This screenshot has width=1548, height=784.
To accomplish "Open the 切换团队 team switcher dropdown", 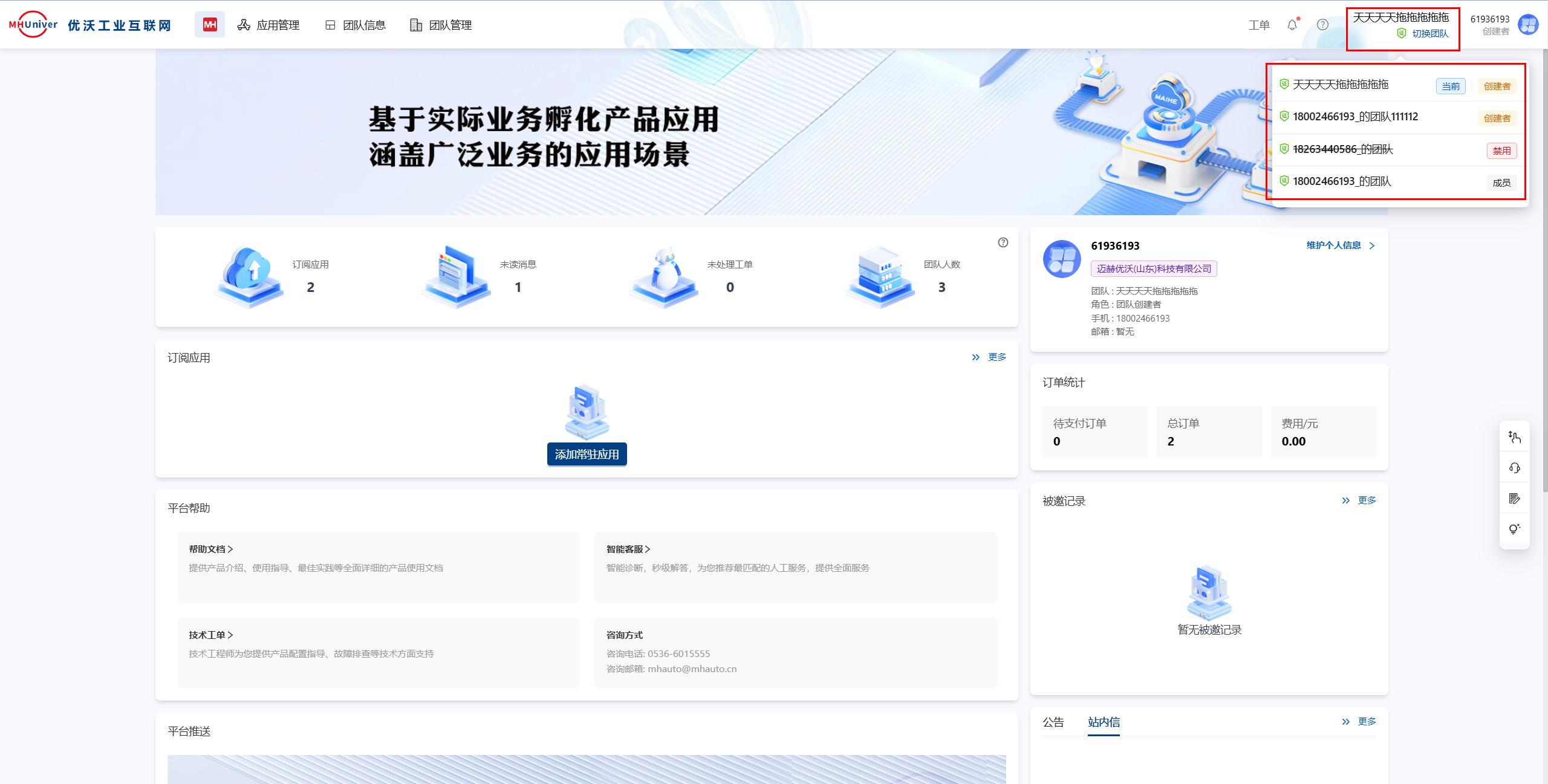I will click(1429, 34).
